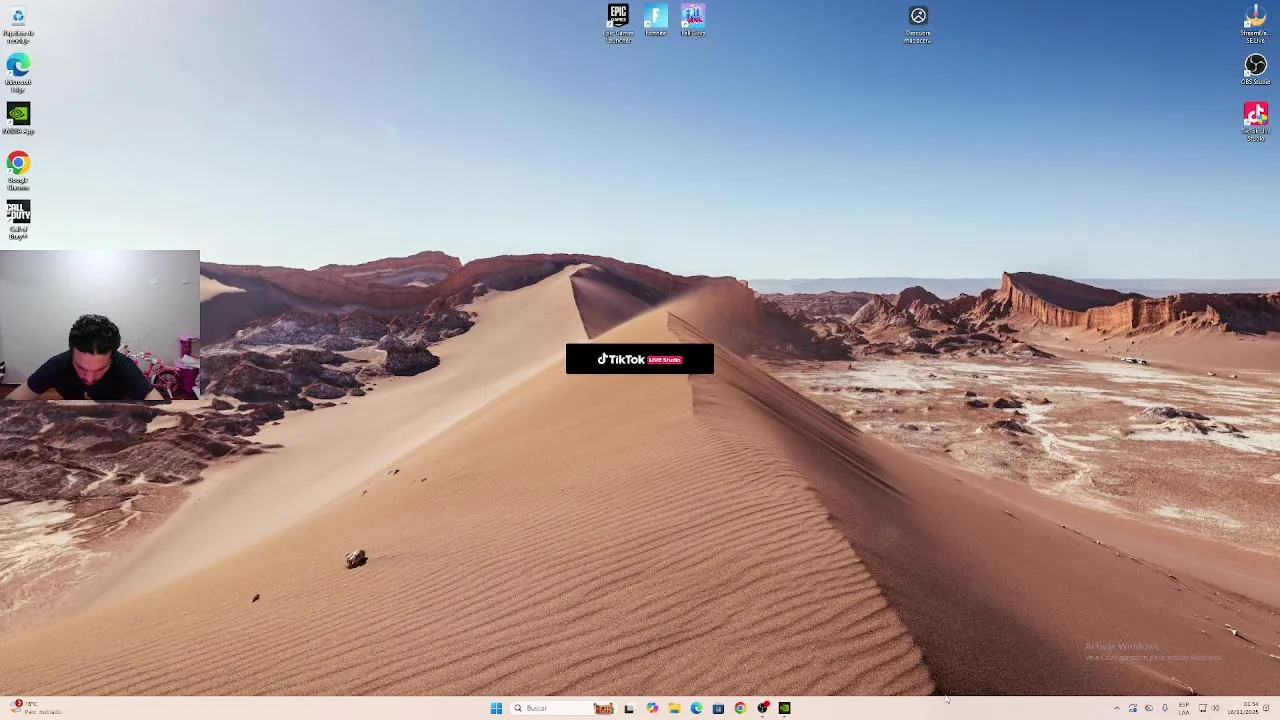Select the OBS Studio desktop shortcut
This screenshot has width=1280, height=720.
(x=1256, y=70)
